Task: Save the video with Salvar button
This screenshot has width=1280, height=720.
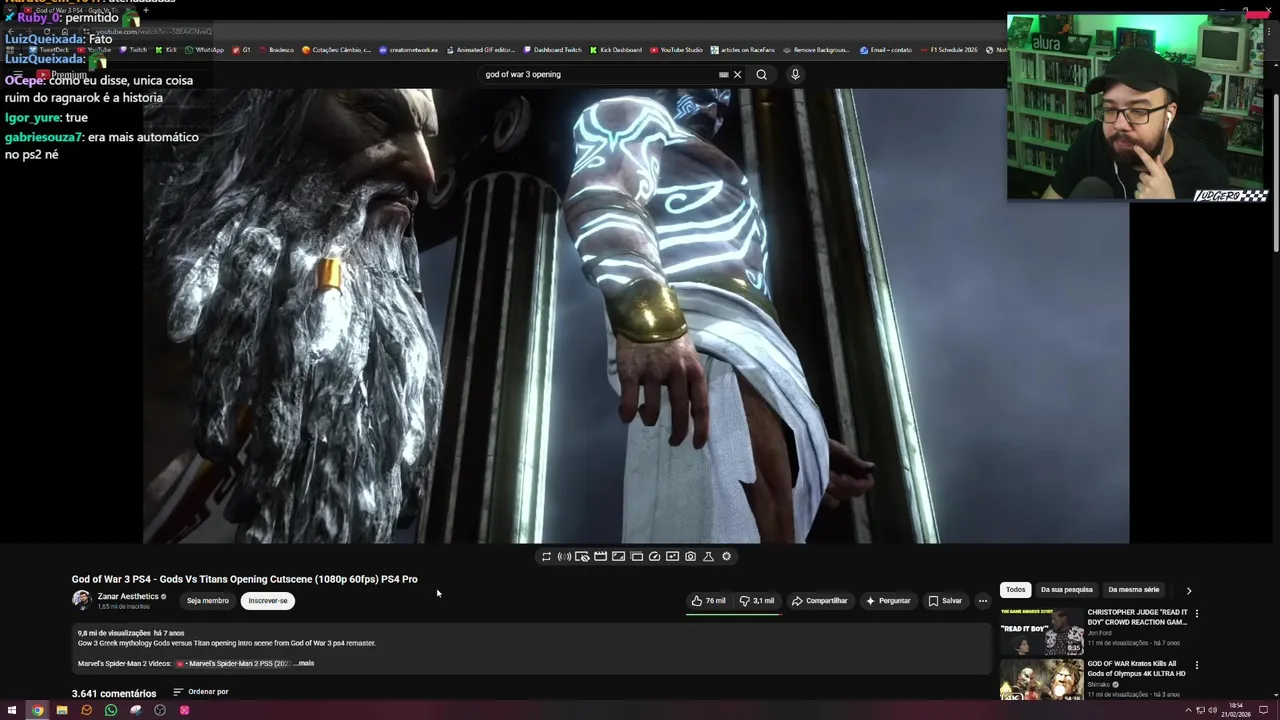Action: click(945, 601)
